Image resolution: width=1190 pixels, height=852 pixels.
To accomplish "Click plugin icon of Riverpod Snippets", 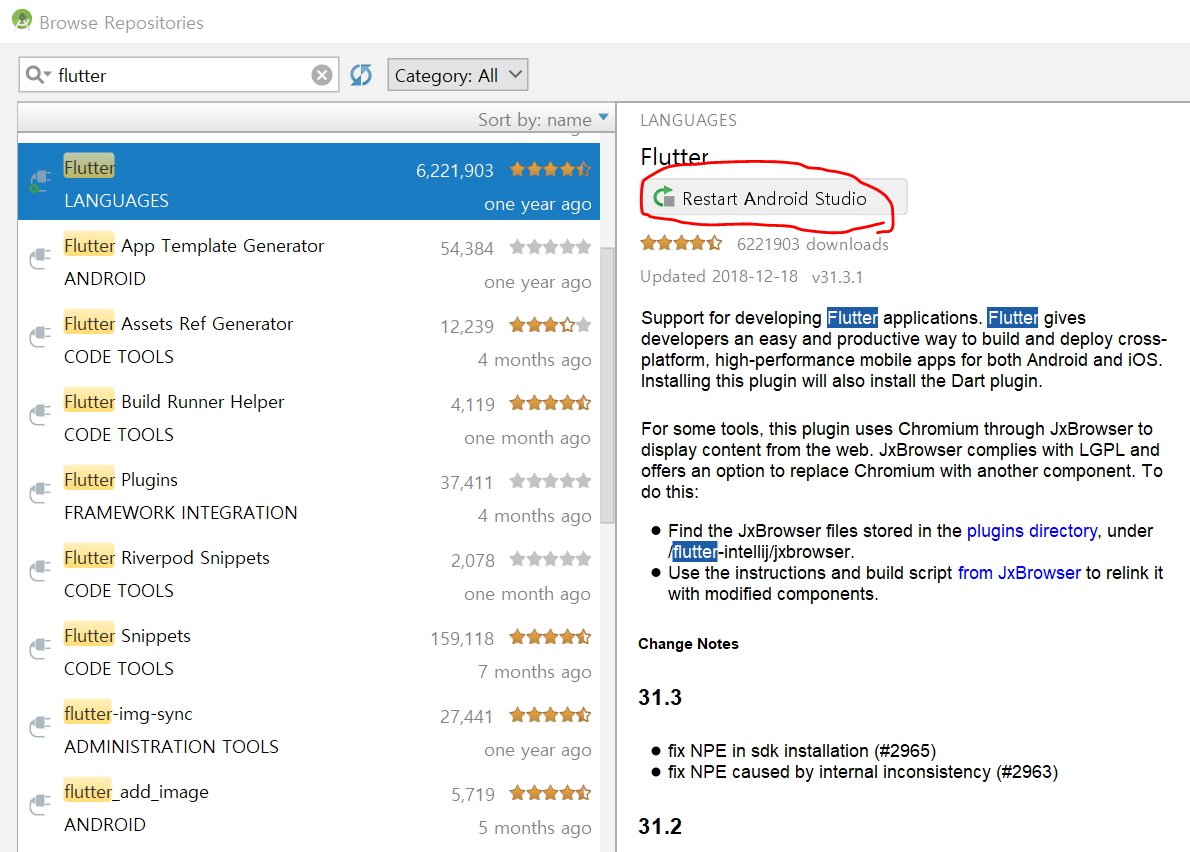I will click(39, 571).
